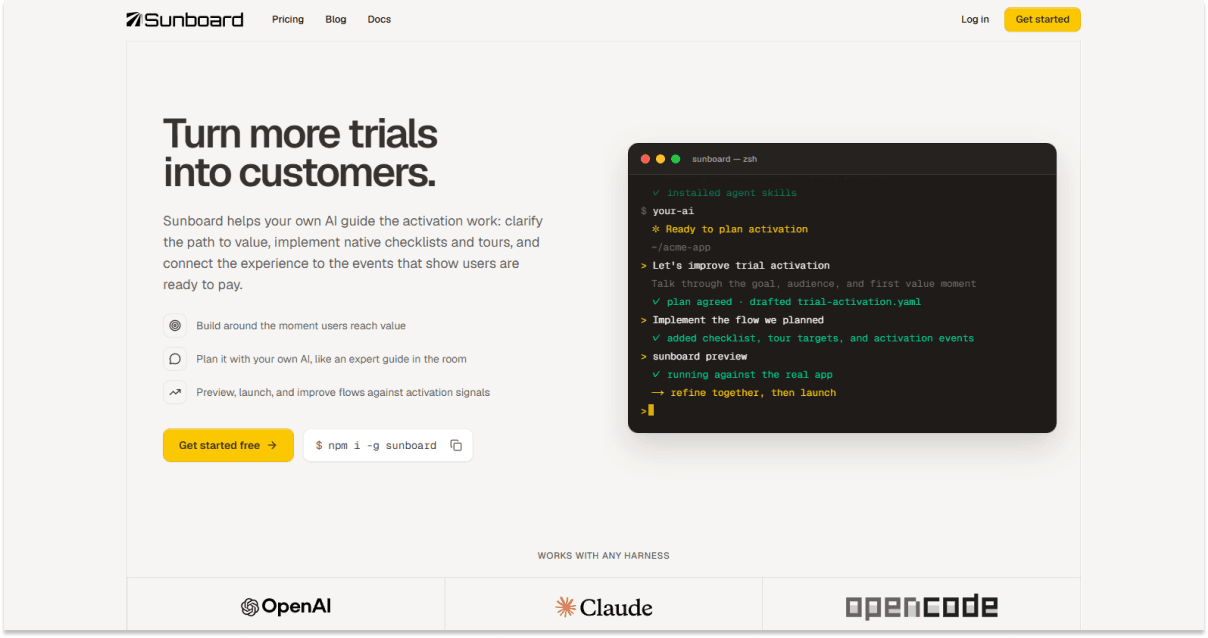Image resolution: width=1208 pixels, height=638 pixels.
Task: Click the Sunboard logo in header
Action: click(x=185, y=19)
